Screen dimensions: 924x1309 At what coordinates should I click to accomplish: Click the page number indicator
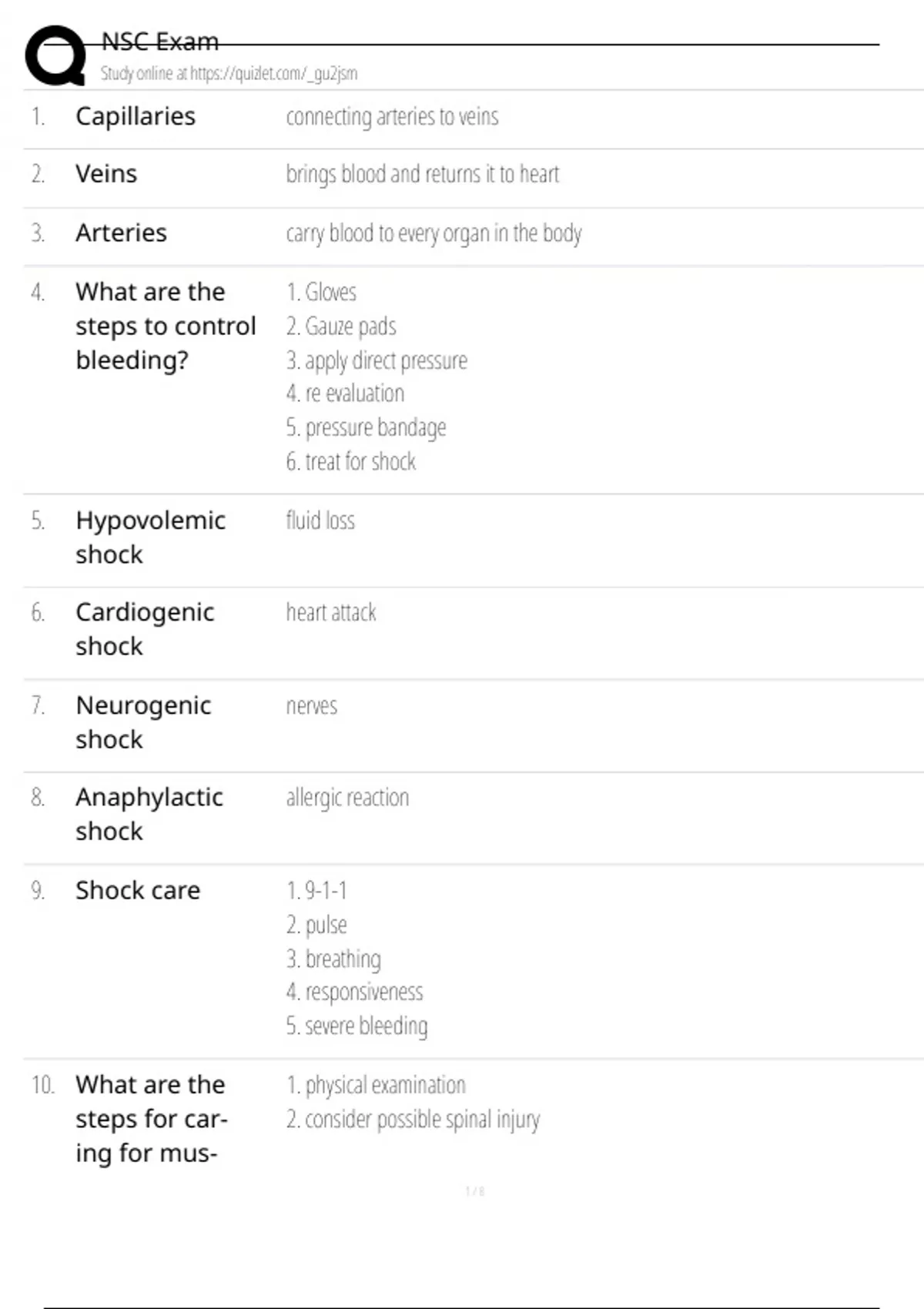click(x=474, y=1191)
